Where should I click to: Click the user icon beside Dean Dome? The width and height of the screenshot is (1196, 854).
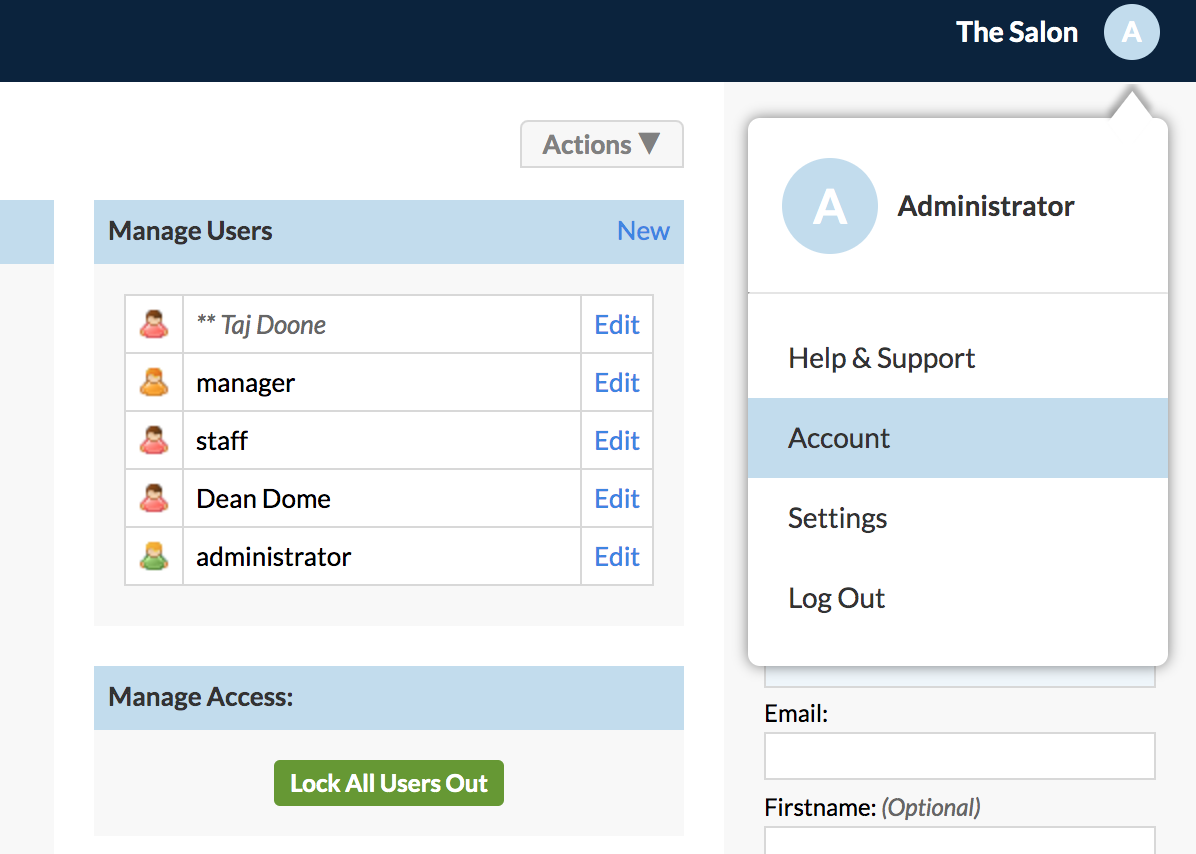154,498
